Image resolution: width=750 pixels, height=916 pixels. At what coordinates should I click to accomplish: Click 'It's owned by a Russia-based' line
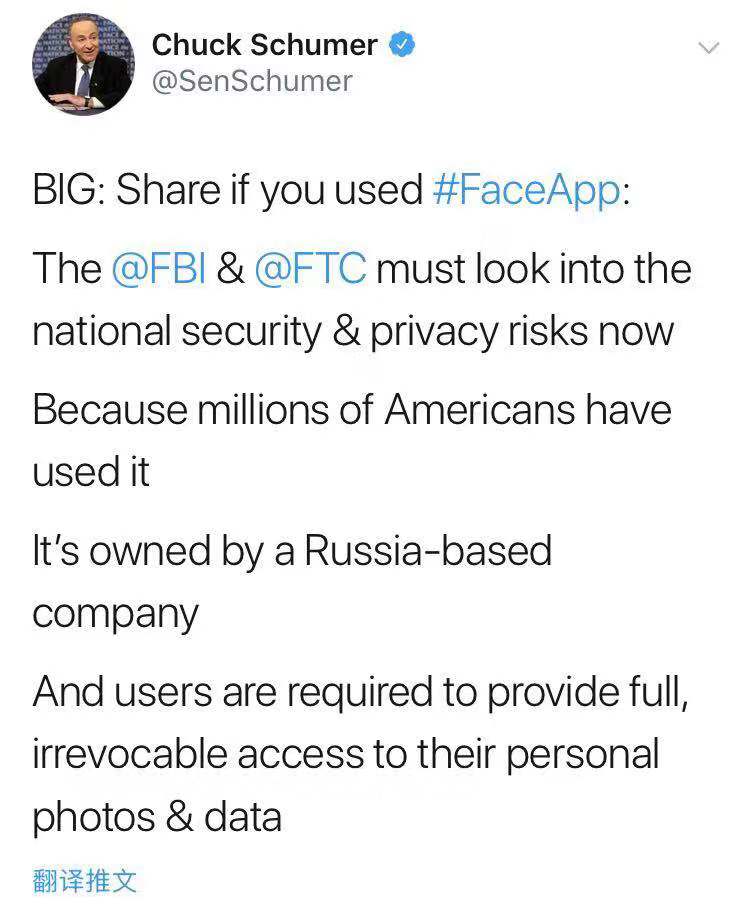(x=292, y=551)
